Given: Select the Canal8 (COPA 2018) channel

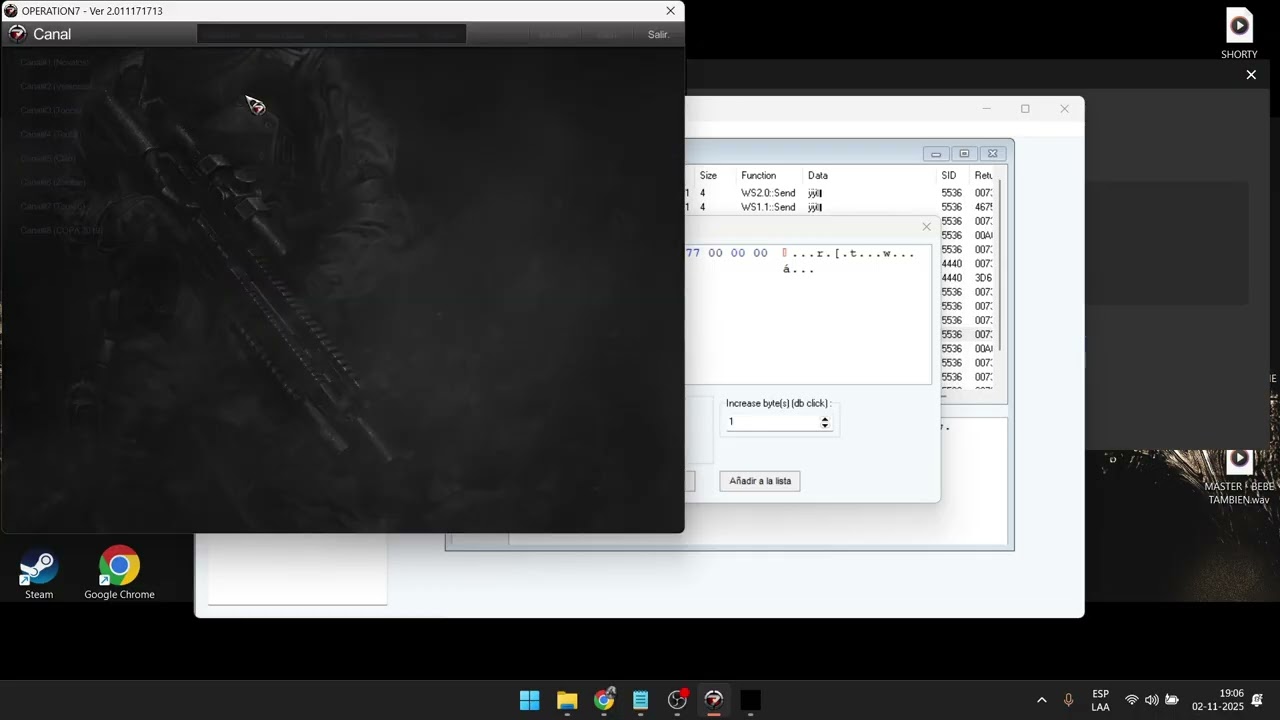Looking at the screenshot, I should 62,230.
